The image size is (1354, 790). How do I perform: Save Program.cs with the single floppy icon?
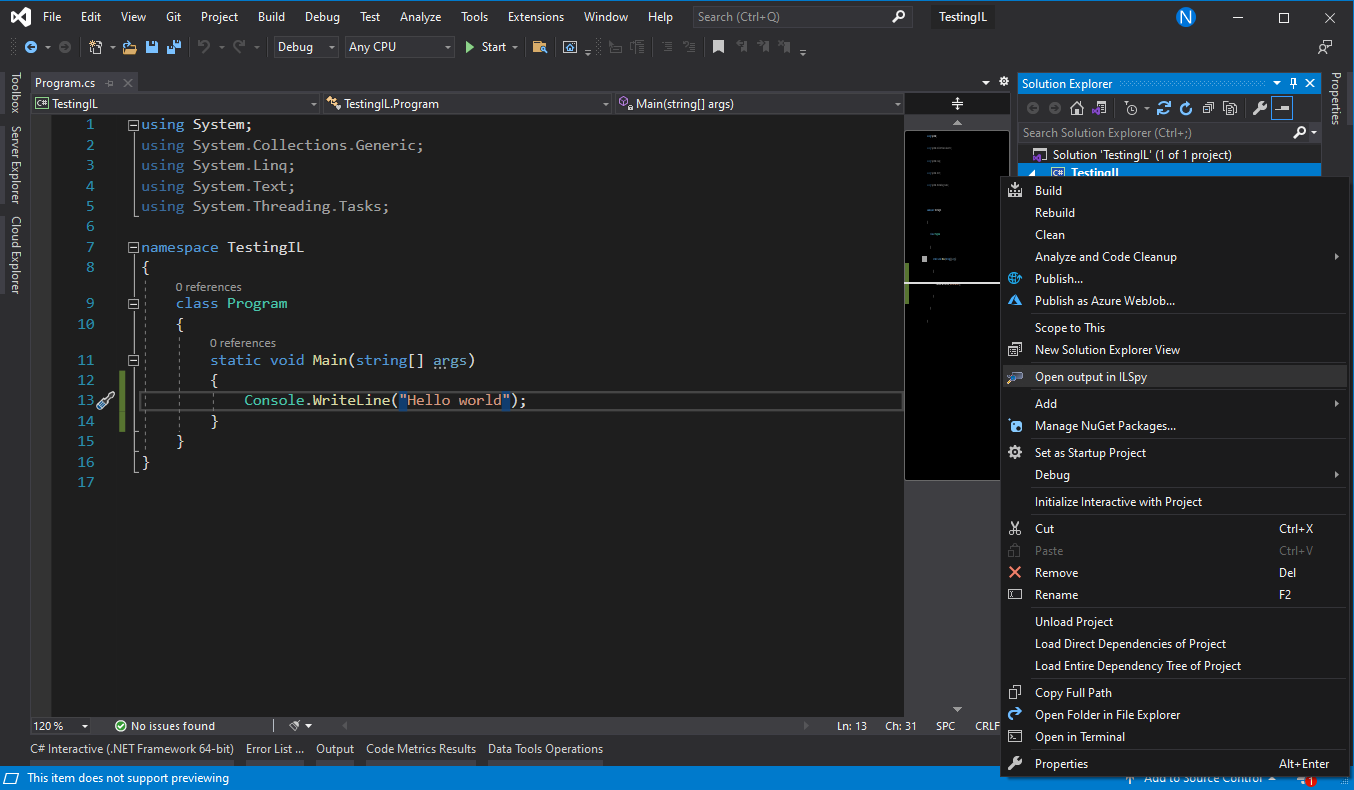click(x=152, y=47)
